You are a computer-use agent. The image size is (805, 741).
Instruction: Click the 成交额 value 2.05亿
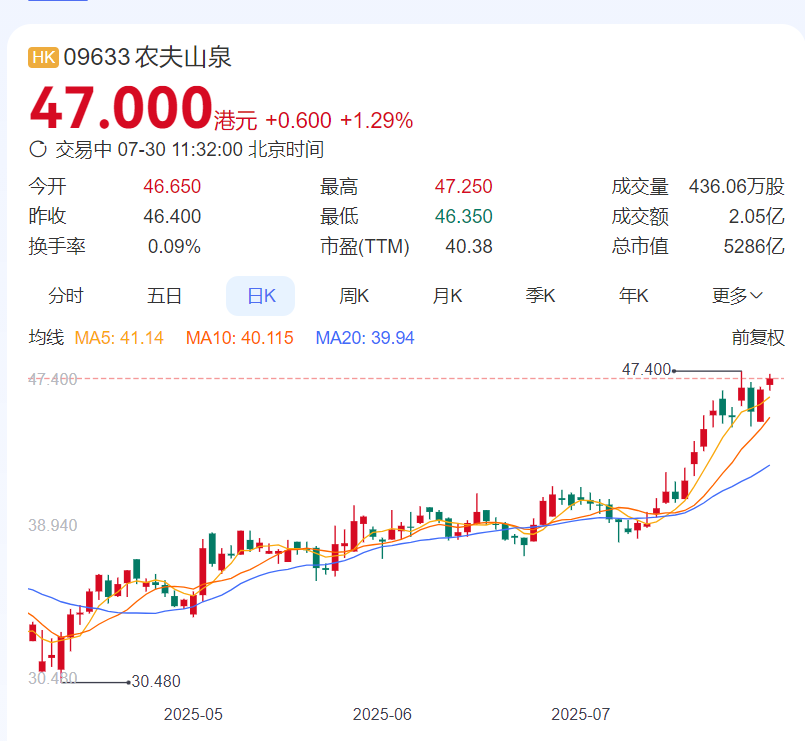[757, 216]
